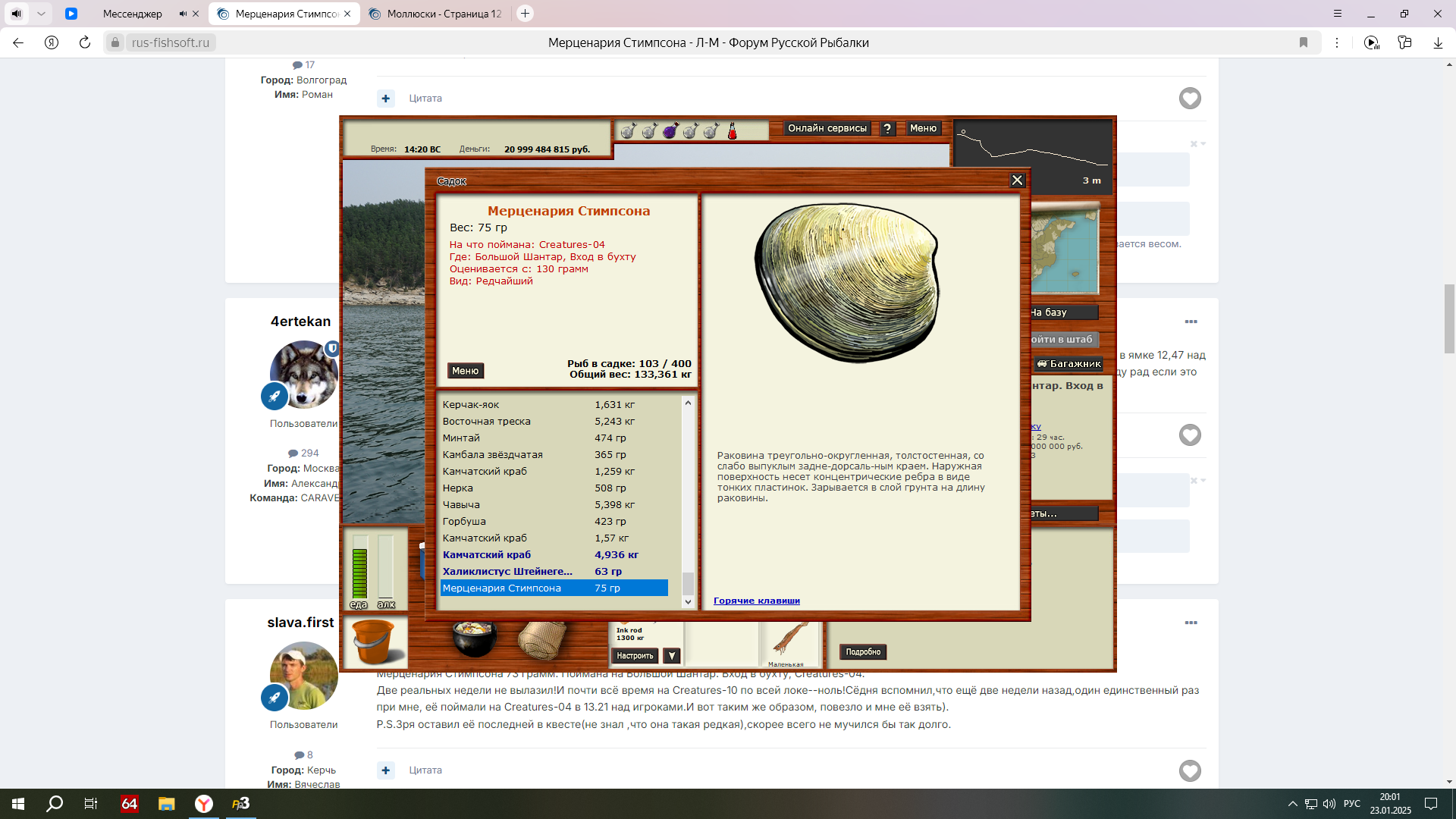Show site security lock info
The width and height of the screenshot is (1456, 819).
pos(115,42)
